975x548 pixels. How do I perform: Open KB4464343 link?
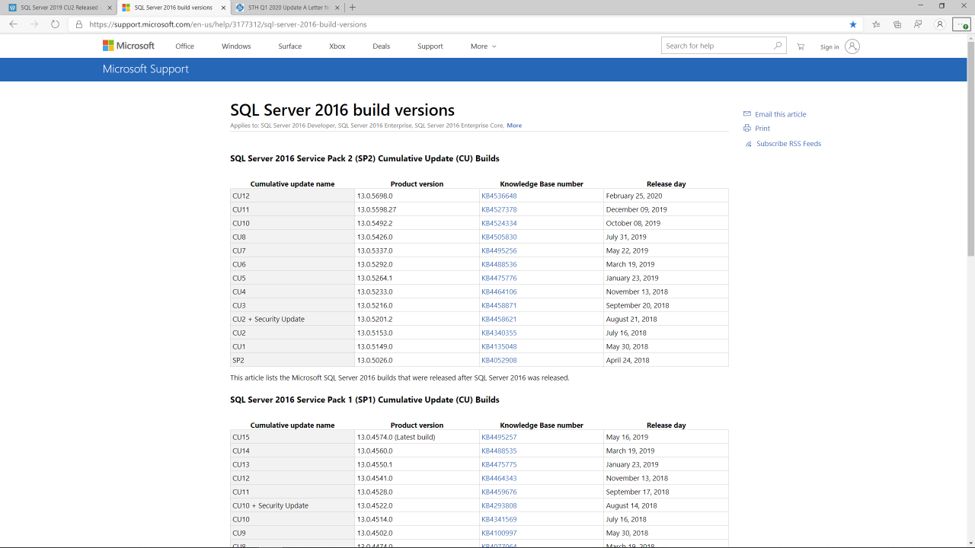[499, 478]
